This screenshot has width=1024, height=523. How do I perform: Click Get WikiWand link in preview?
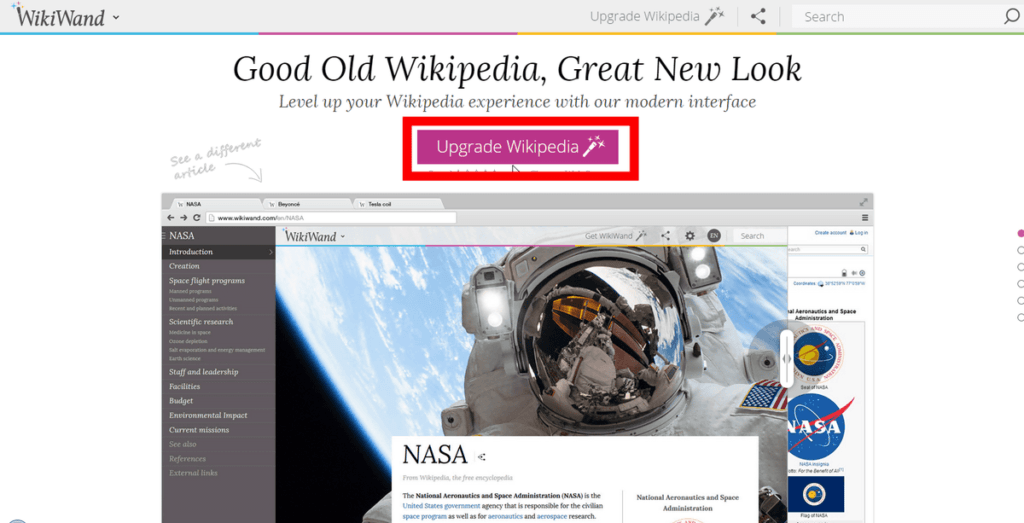click(615, 236)
